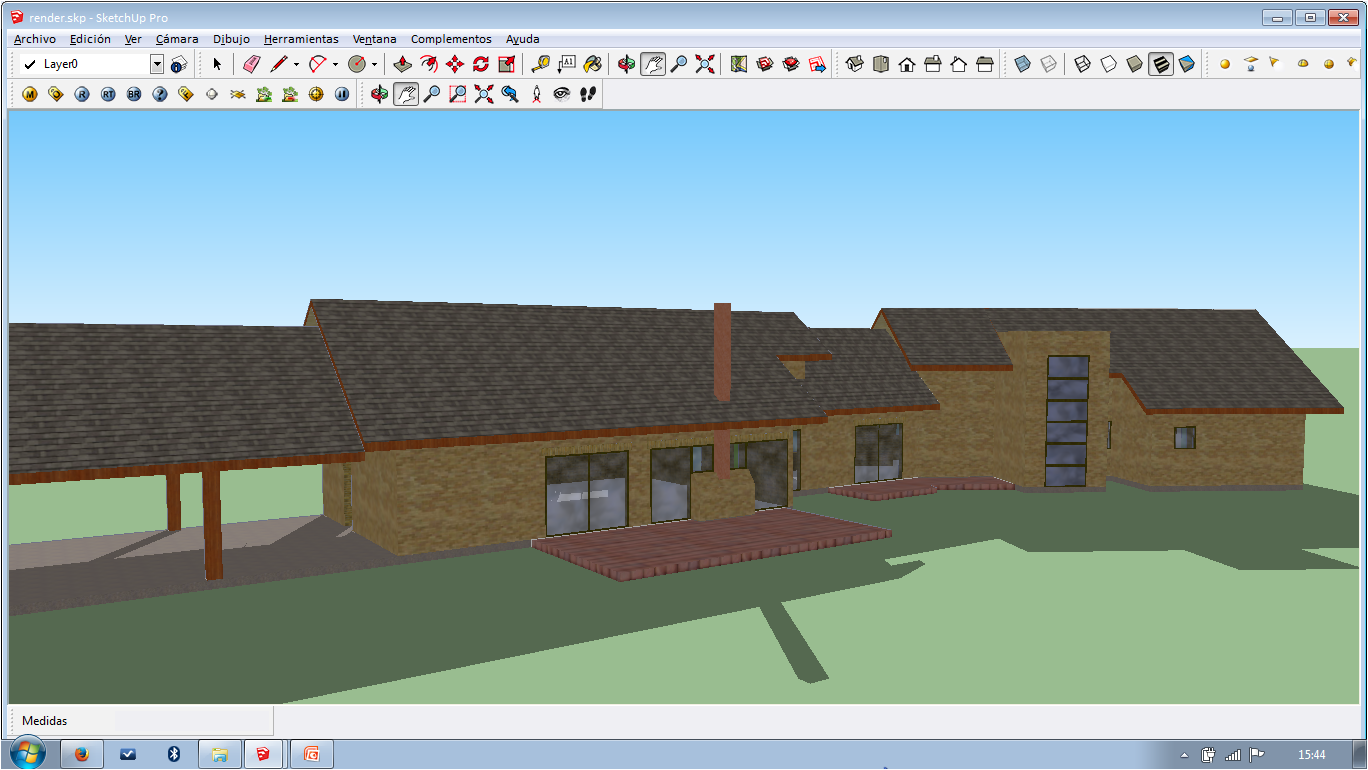Activate the Zoom Window tool
Viewport: 1368px width, 770px height.
point(458,94)
